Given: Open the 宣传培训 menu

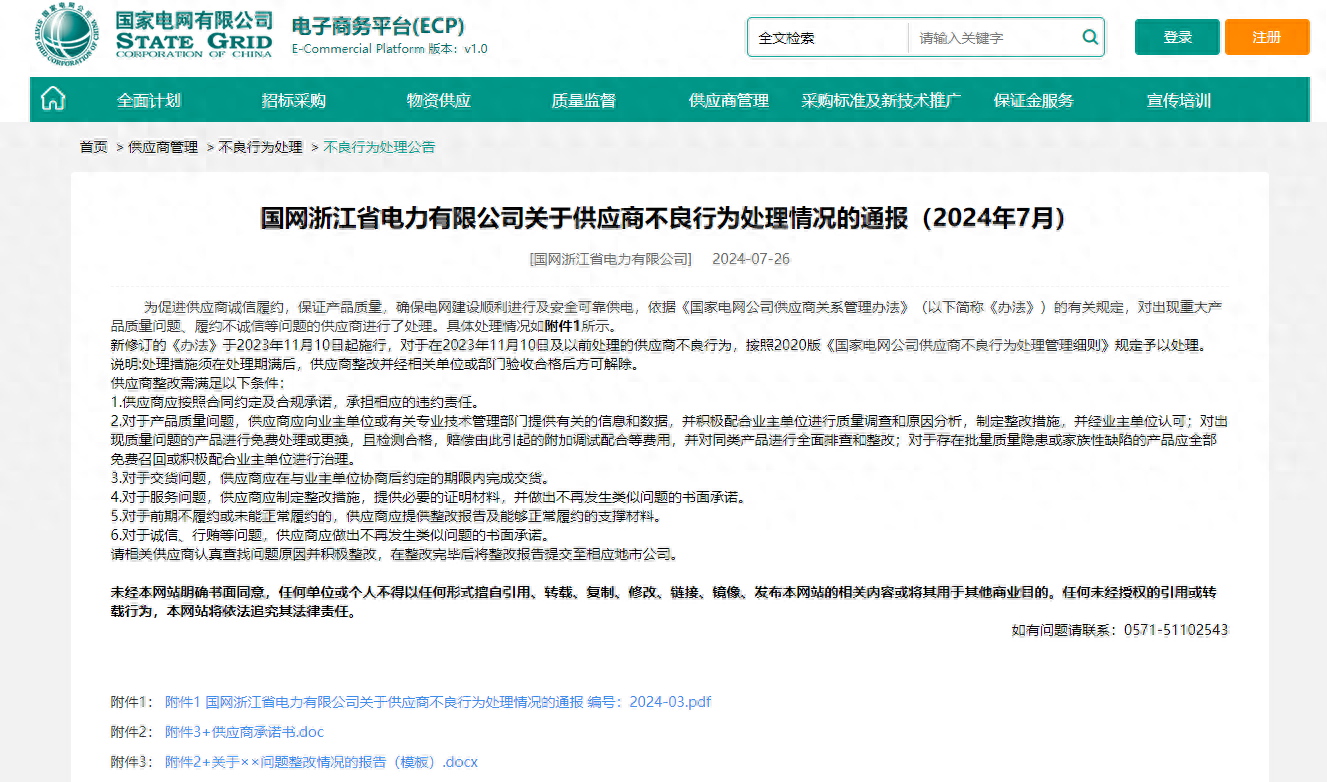Looking at the screenshot, I should (x=1178, y=100).
